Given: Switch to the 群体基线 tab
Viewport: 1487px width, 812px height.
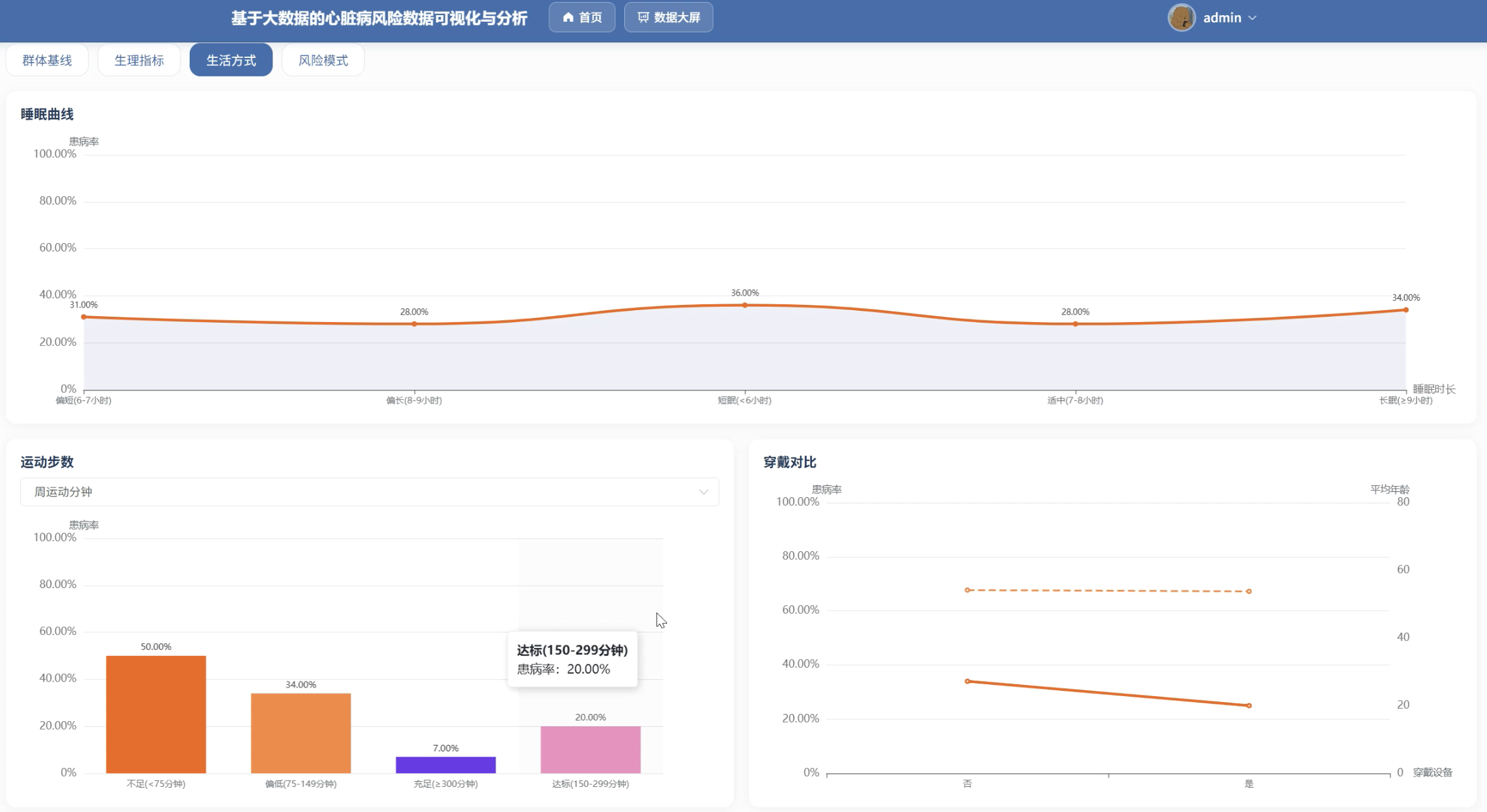Looking at the screenshot, I should (x=47, y=60).
